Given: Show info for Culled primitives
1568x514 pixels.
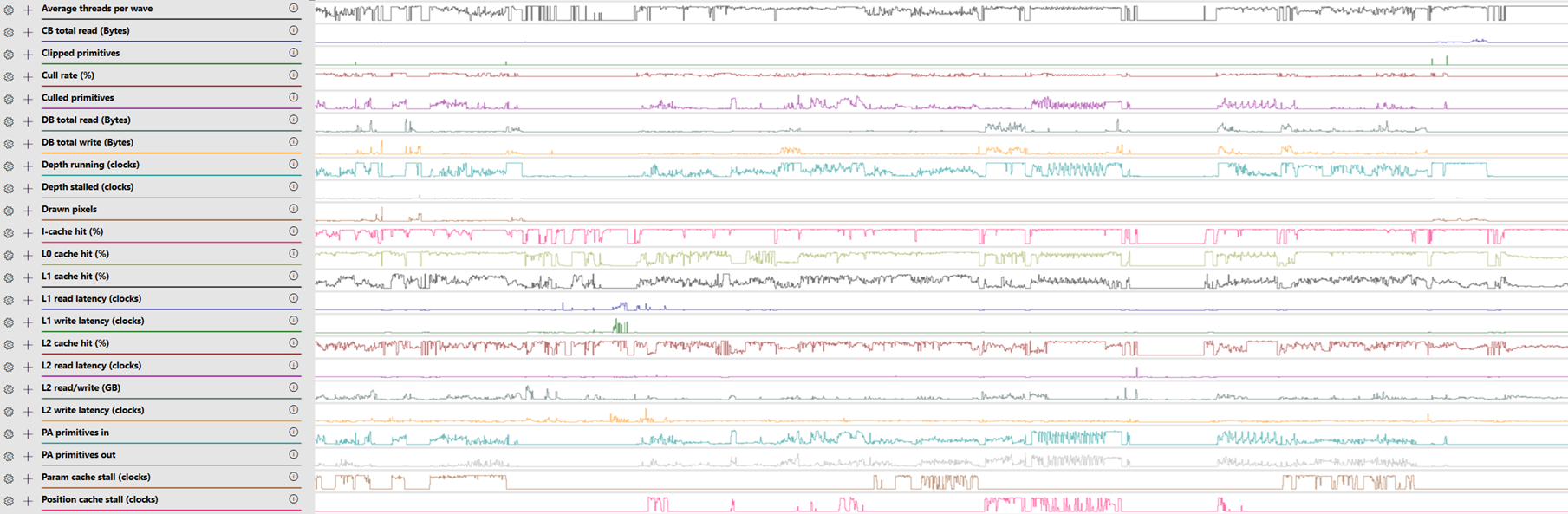Looking at the screenshot, I should point(294,97).
